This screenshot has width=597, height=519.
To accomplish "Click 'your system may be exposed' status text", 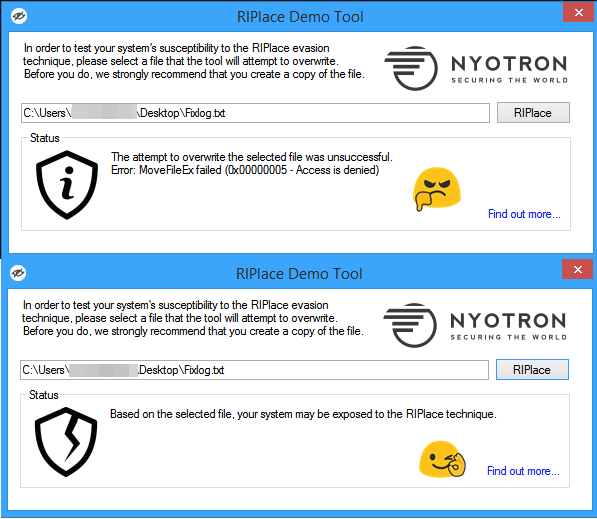I will point(303,414).
